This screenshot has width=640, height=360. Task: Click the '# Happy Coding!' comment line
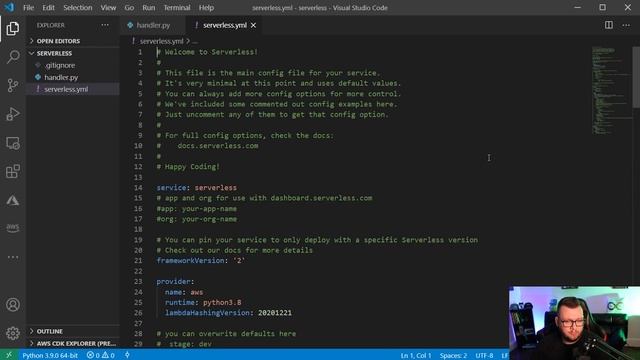click(x=188, y=167)
